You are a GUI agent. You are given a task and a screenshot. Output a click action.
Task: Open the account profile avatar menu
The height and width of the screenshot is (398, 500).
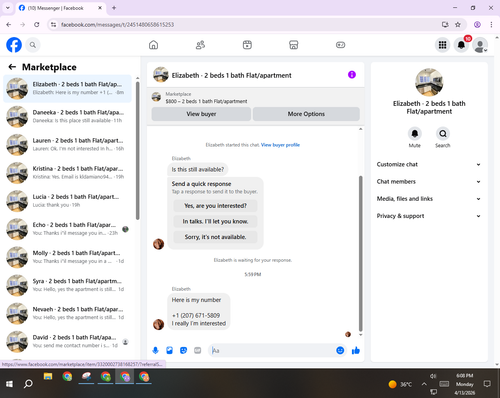[480, 45]
